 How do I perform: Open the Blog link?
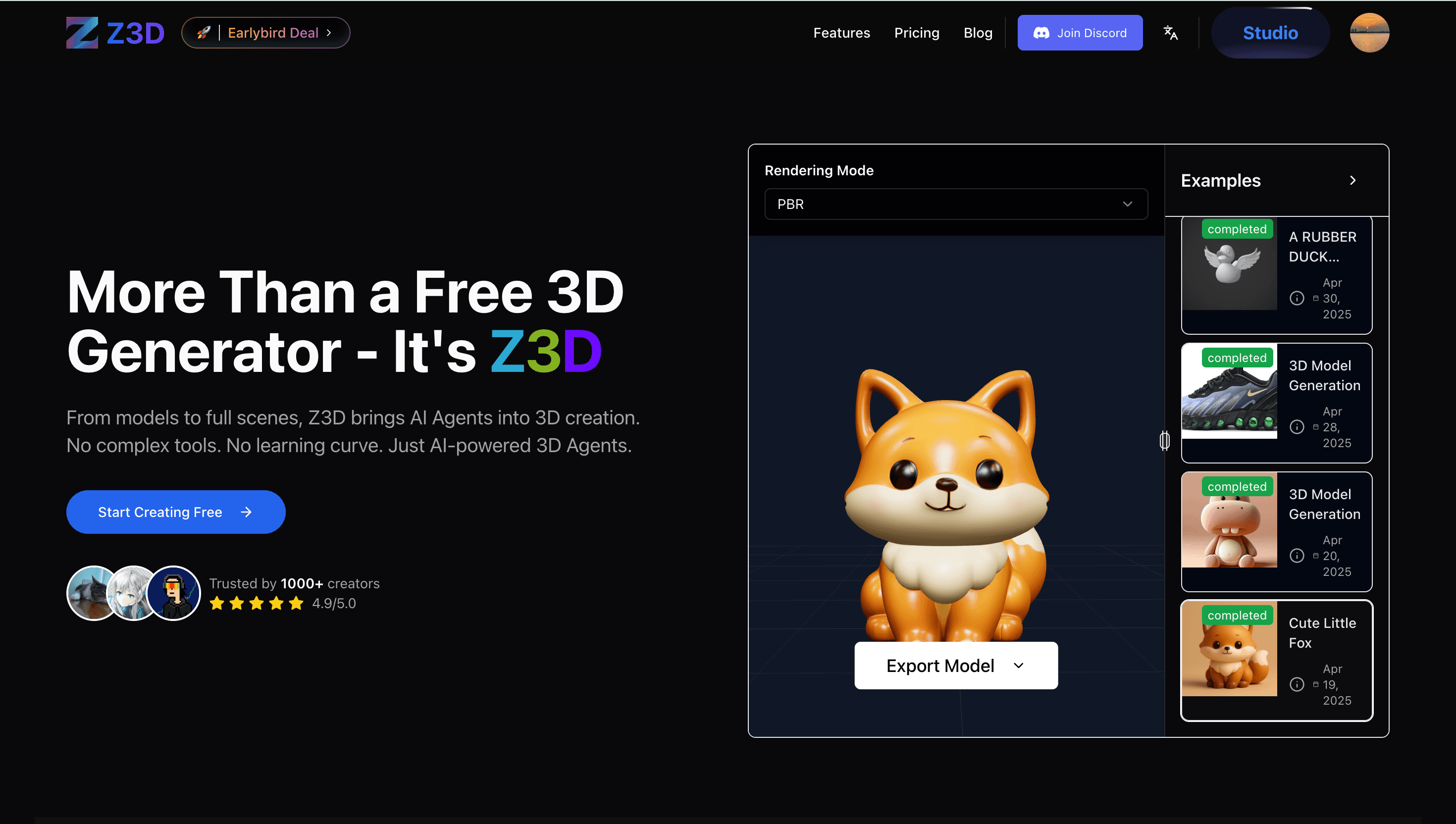[978, 33]
